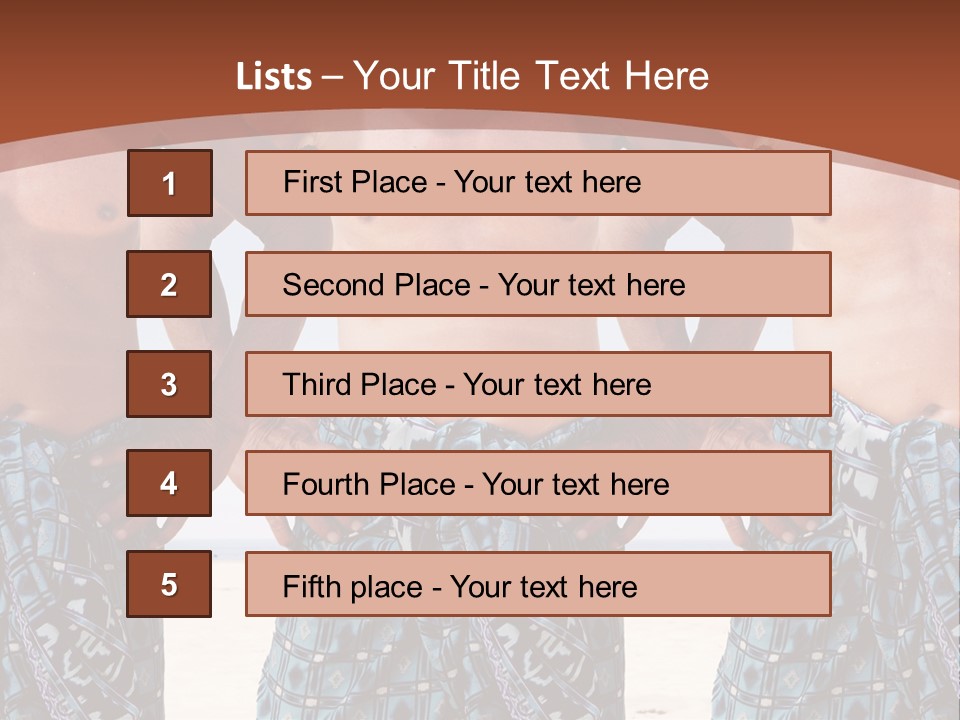Select the number 3 box
Image resolution: width=960 pixels, height=720 pixels.
point(169,384)
